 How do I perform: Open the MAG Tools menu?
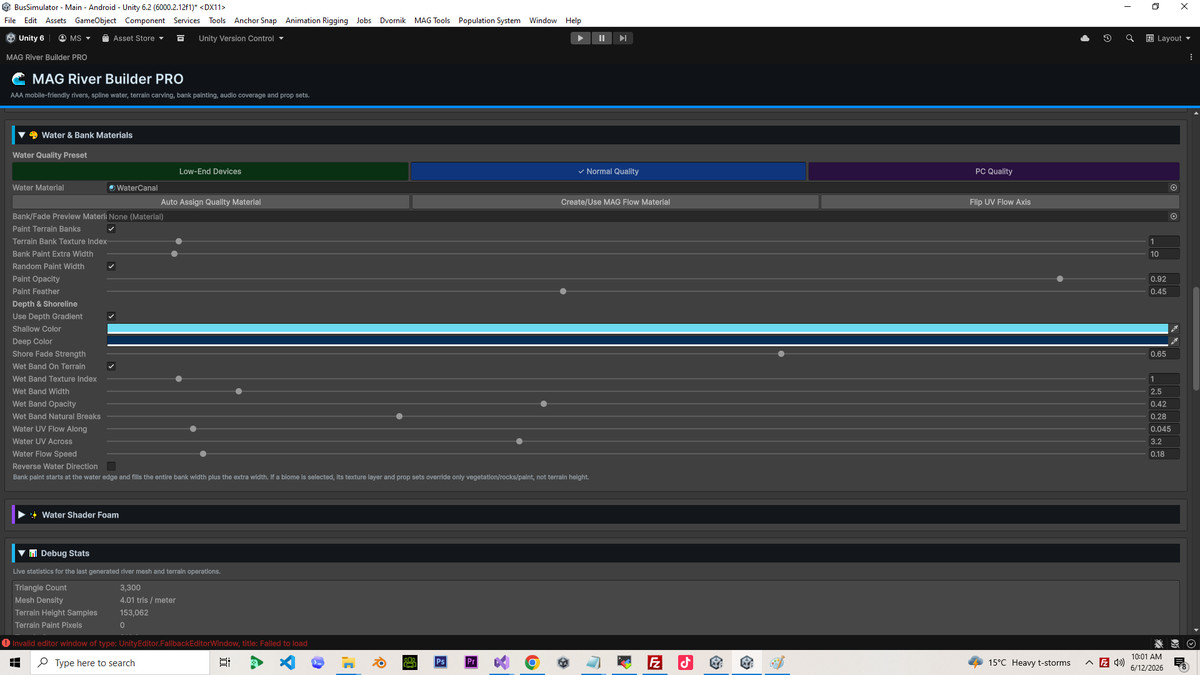[x=432, y=20]
